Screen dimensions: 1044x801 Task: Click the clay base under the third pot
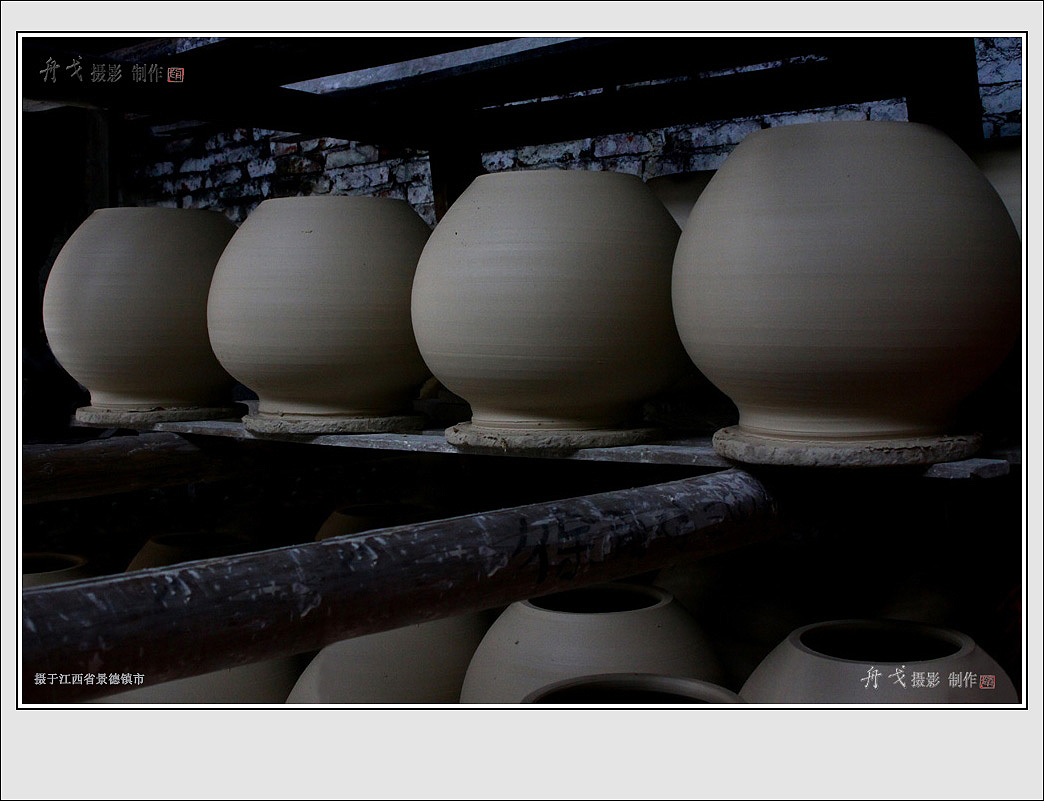(548, 437)
